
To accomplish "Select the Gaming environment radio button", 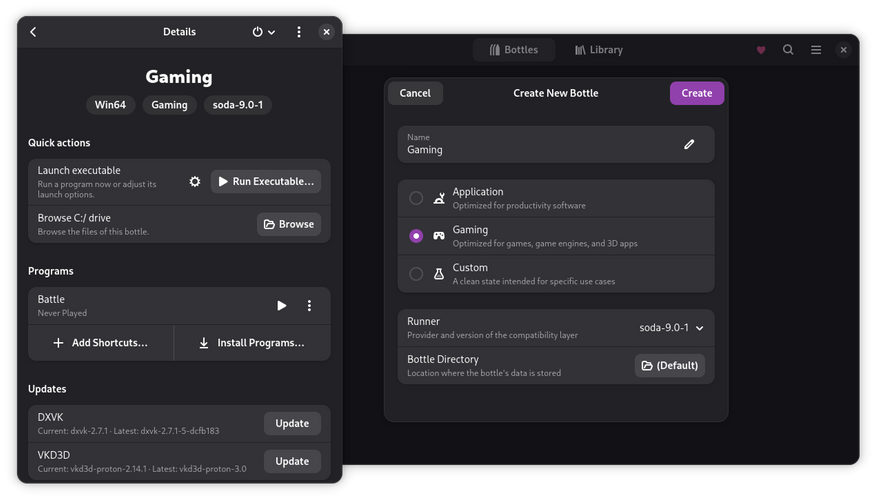I will 416,236.
